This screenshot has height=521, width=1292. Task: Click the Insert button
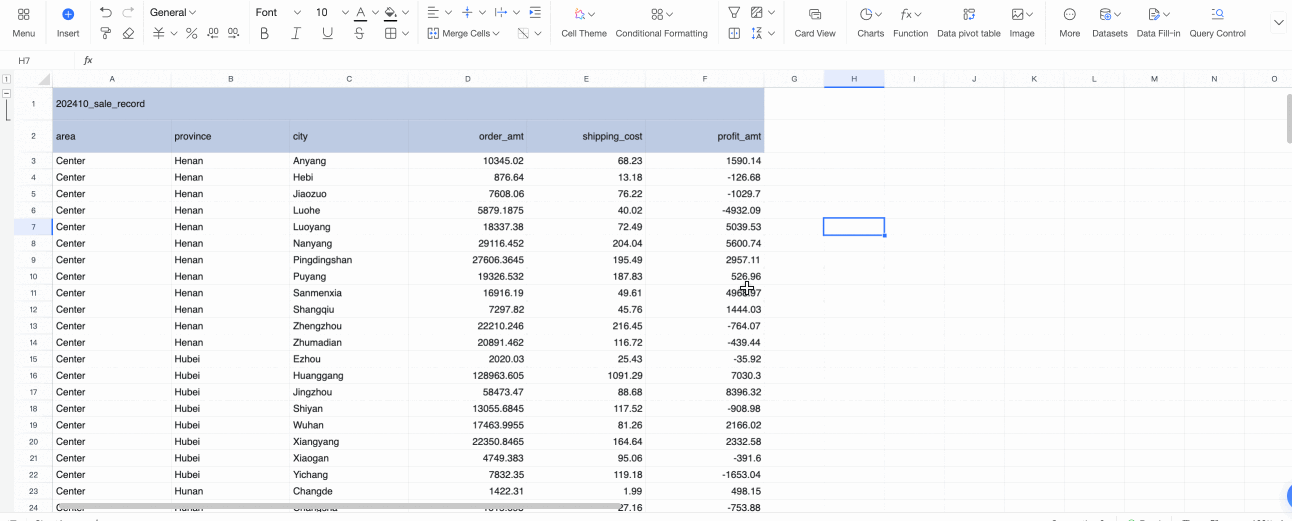click(x=68, y=22)
